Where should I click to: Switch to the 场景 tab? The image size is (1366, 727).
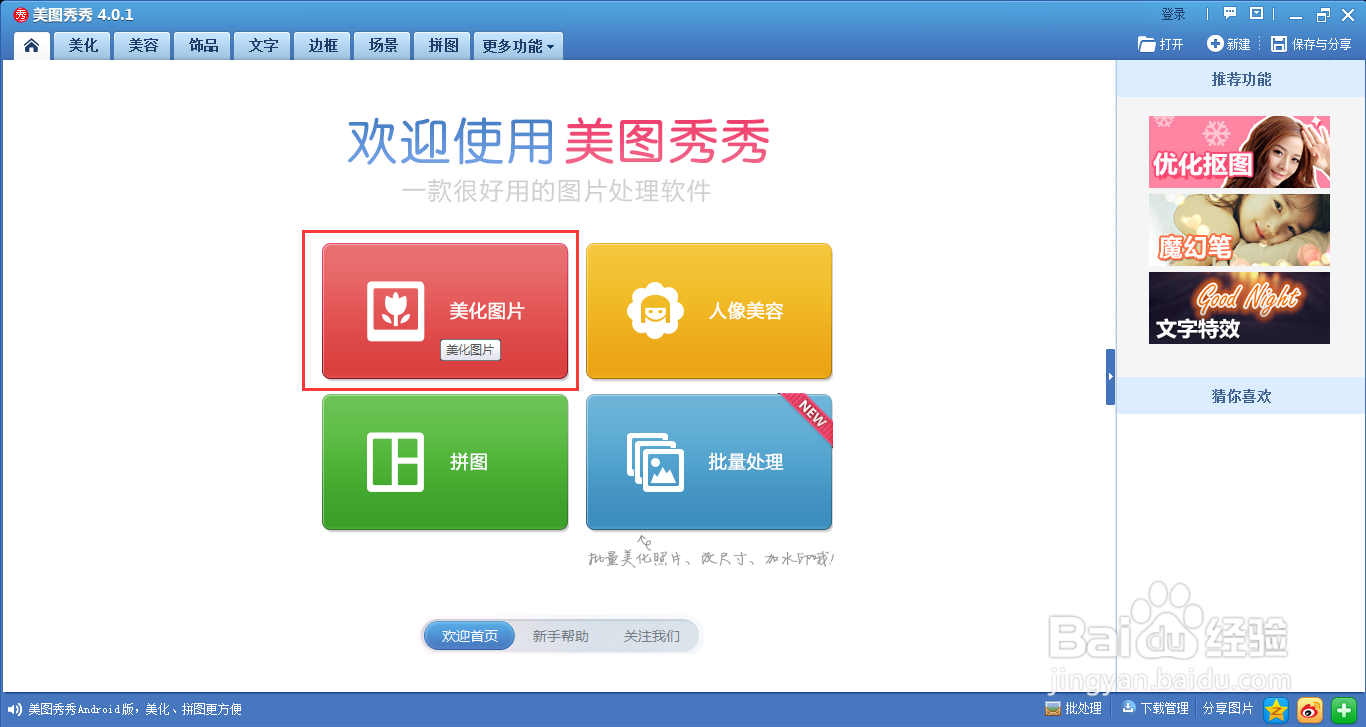click(383, 46)
